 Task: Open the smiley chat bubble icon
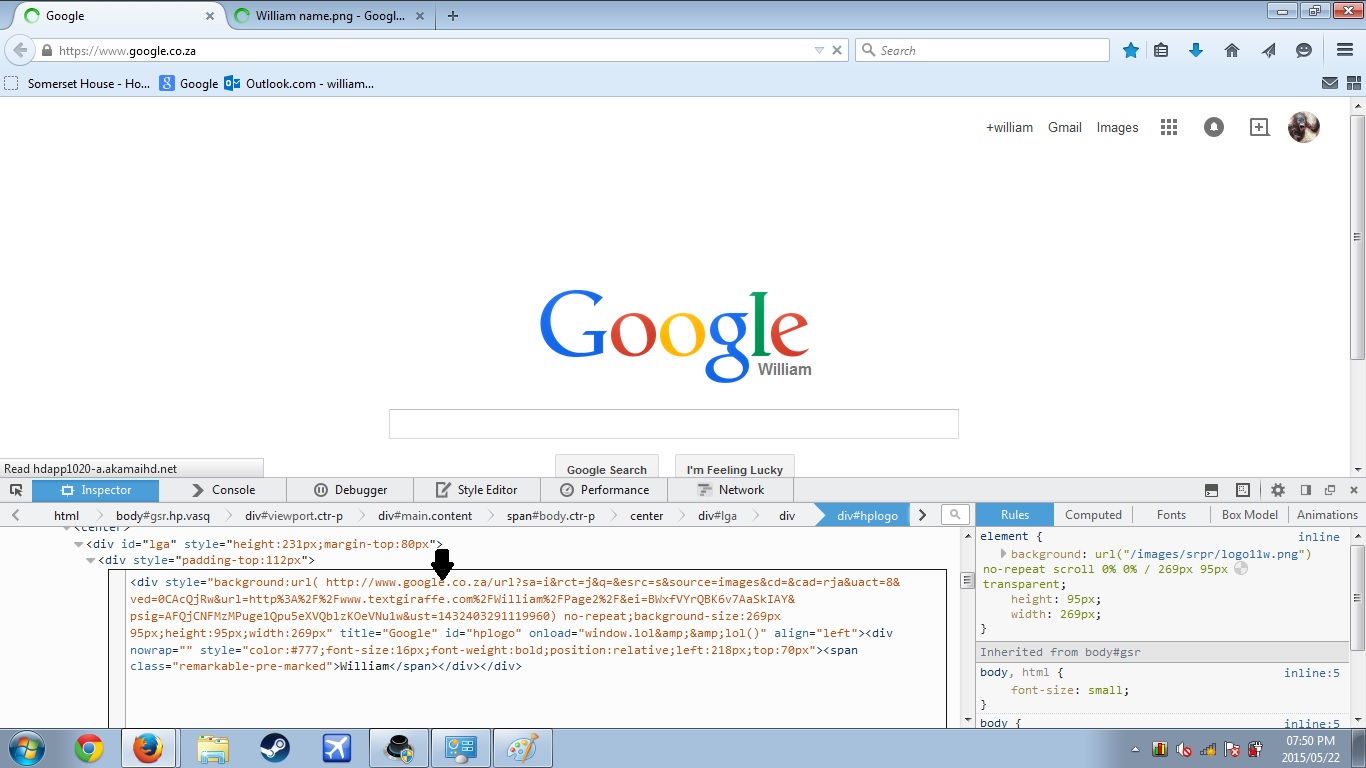point(1304,50)
